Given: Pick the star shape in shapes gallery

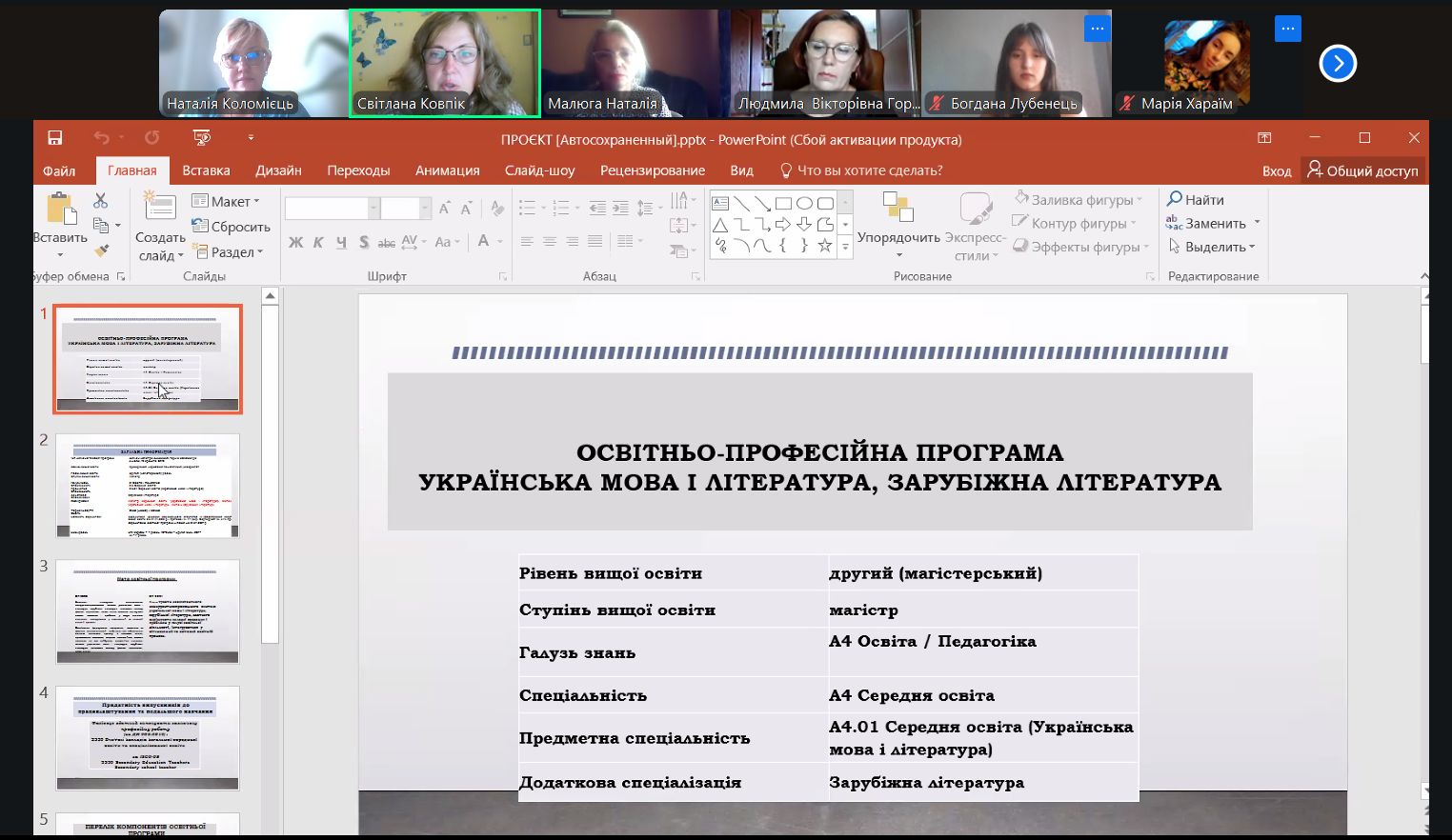Looking at the screenshot, I should coord(825,246).
